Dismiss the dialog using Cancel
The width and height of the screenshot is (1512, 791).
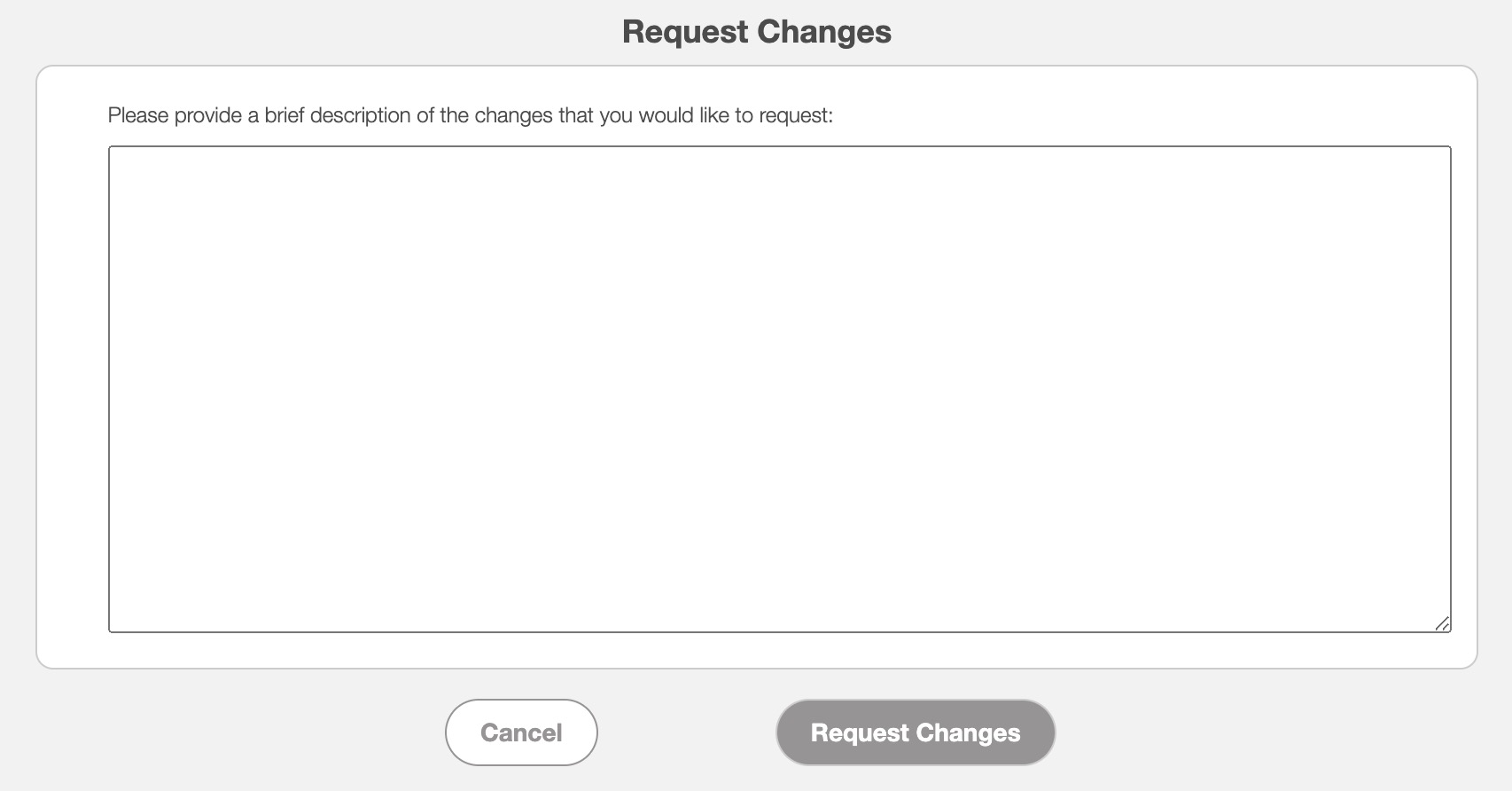coord(521,732)
